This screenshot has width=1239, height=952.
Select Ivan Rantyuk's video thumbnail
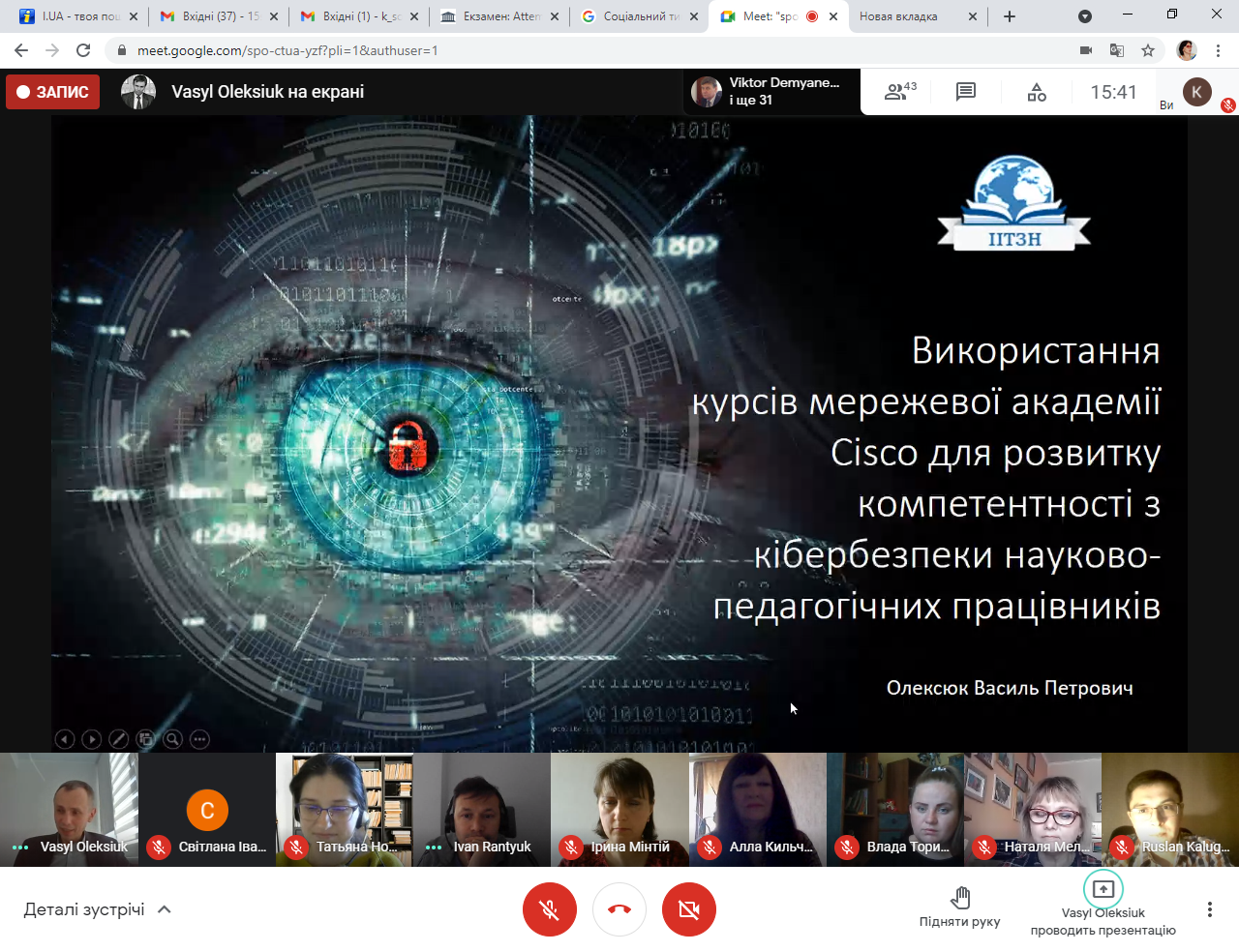click(482, 809)
